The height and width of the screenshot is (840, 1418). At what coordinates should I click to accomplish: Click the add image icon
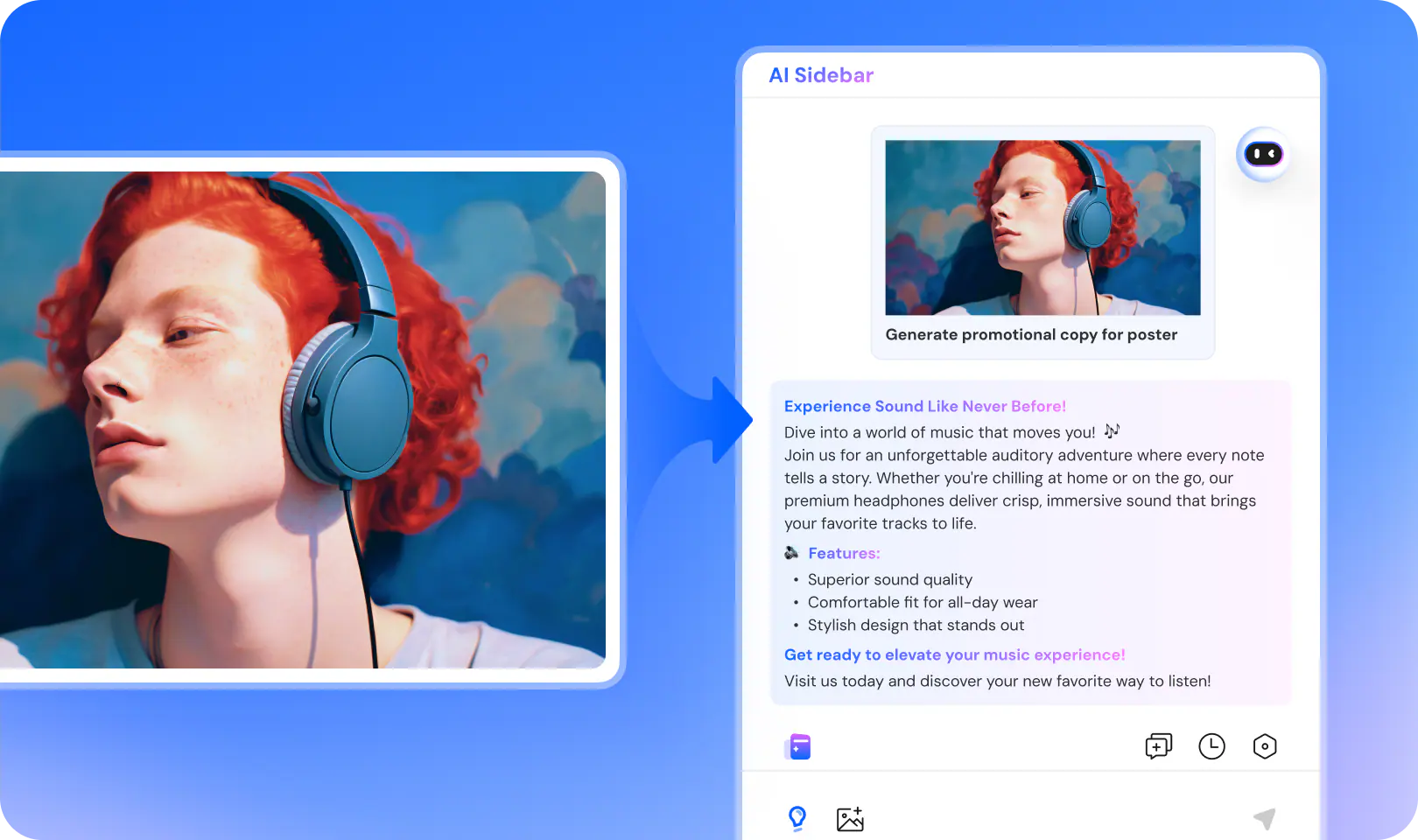pyautogui.click(x=850, y=819)
